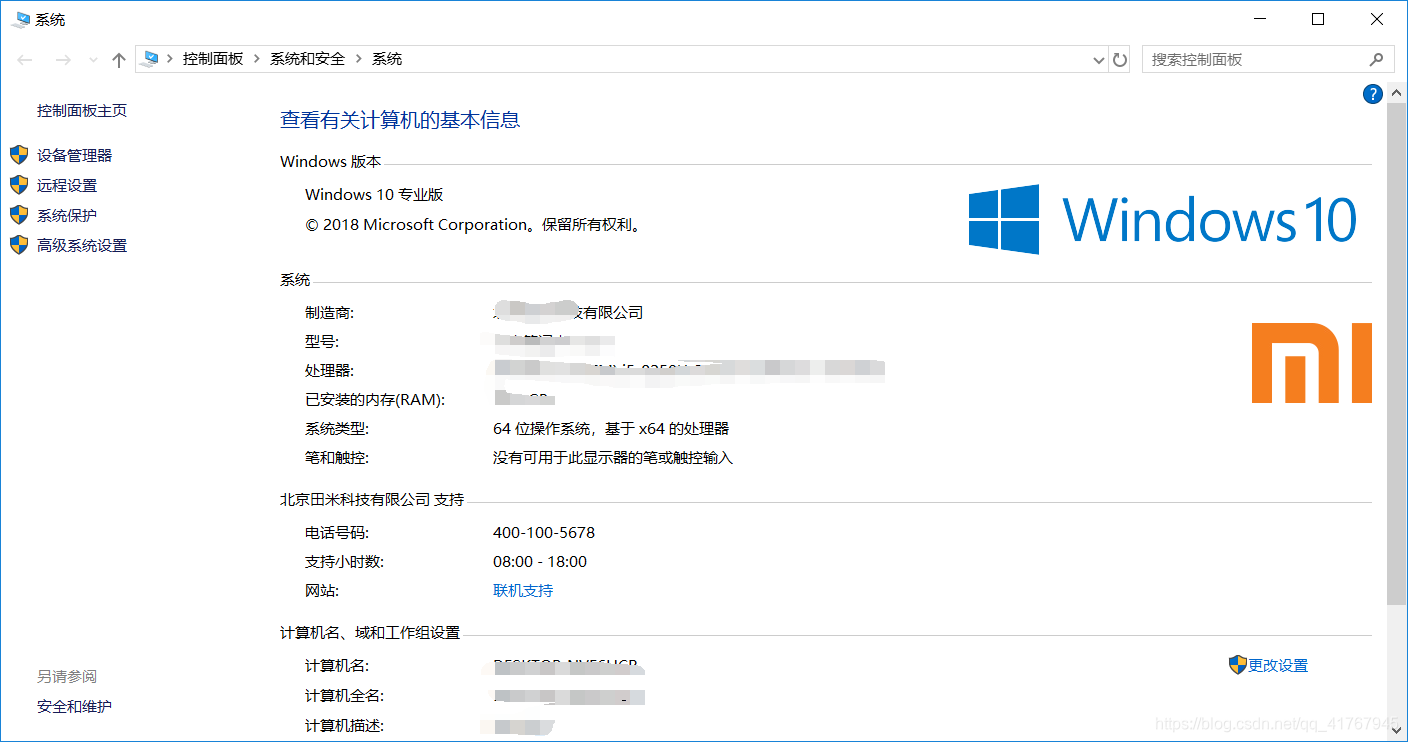
Task: Click the 64 位操作系统 system type value
Action: point(611,429)
